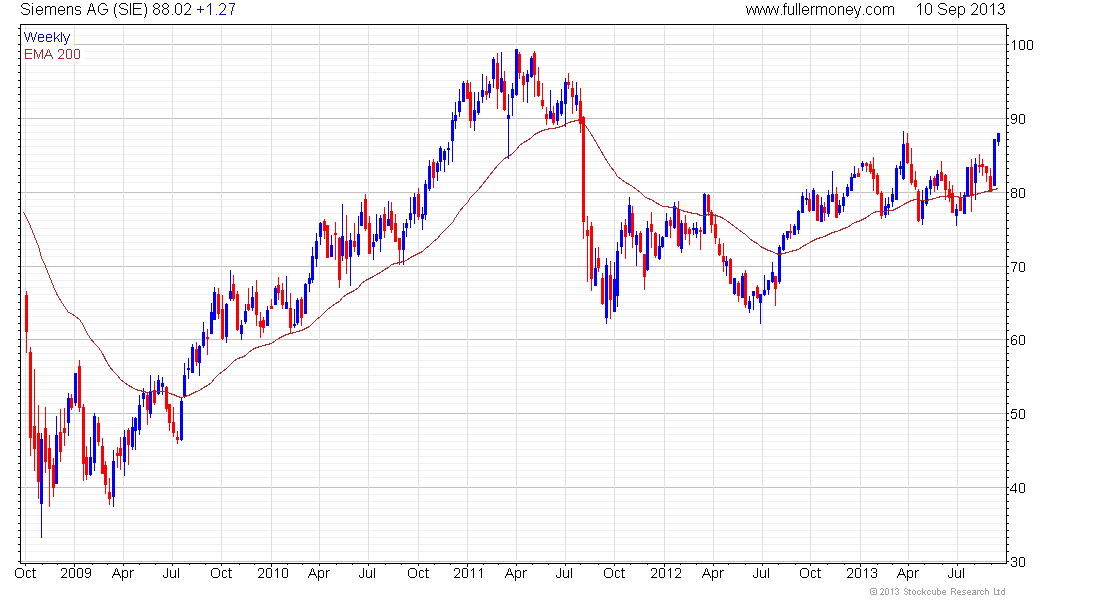Click the 10 Sep 2013 date label
The image size is (1100, 600).
tap(960, 10)
